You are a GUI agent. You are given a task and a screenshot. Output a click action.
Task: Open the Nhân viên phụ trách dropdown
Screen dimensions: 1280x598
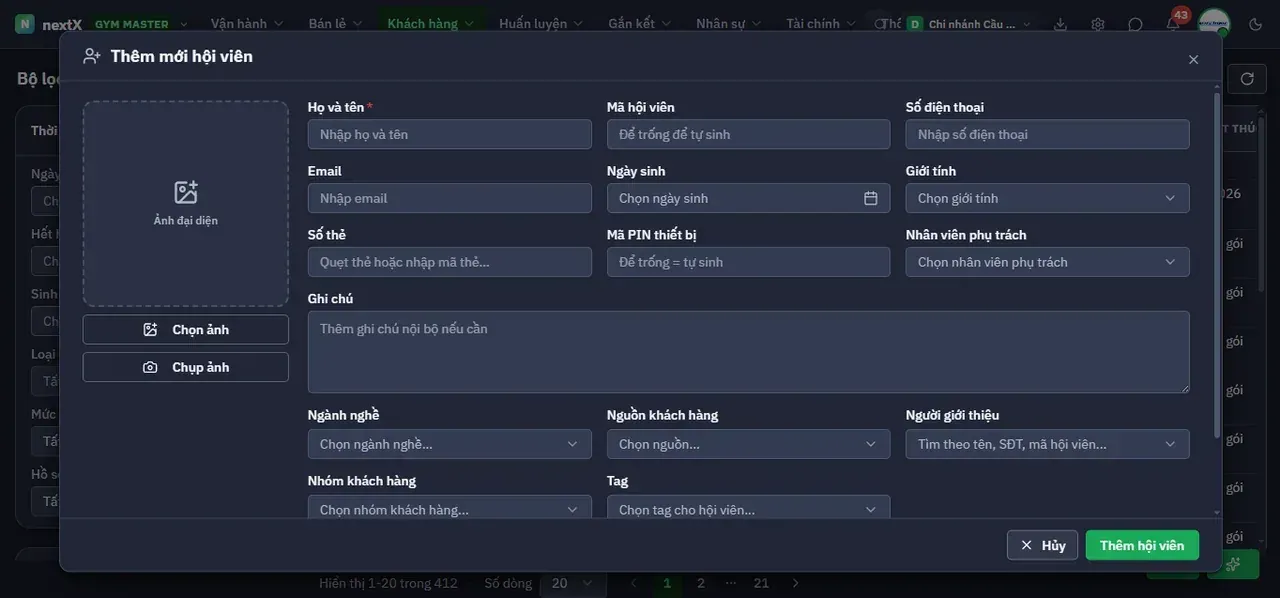[x=1048, y=262]
